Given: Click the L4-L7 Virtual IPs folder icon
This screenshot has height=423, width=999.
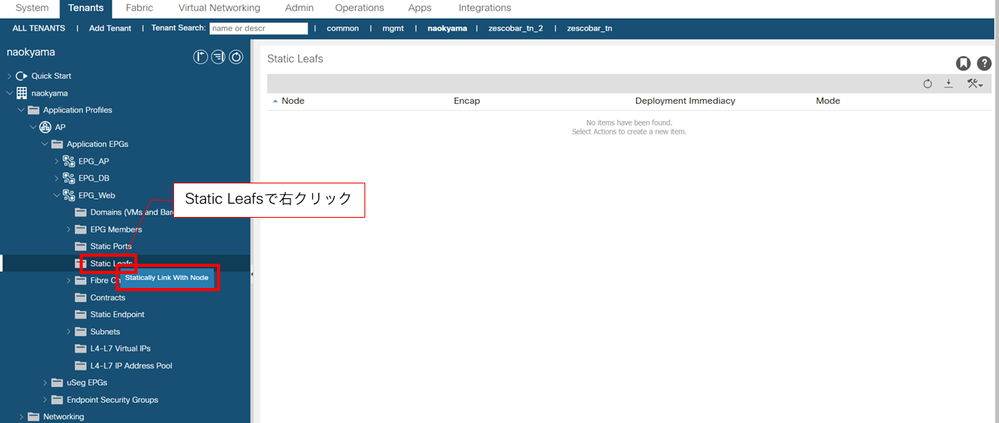Looking at the screenshot, I should [80, 348].
